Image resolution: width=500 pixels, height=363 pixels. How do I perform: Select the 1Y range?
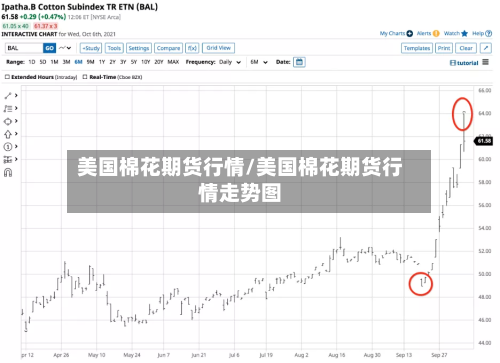102,62
